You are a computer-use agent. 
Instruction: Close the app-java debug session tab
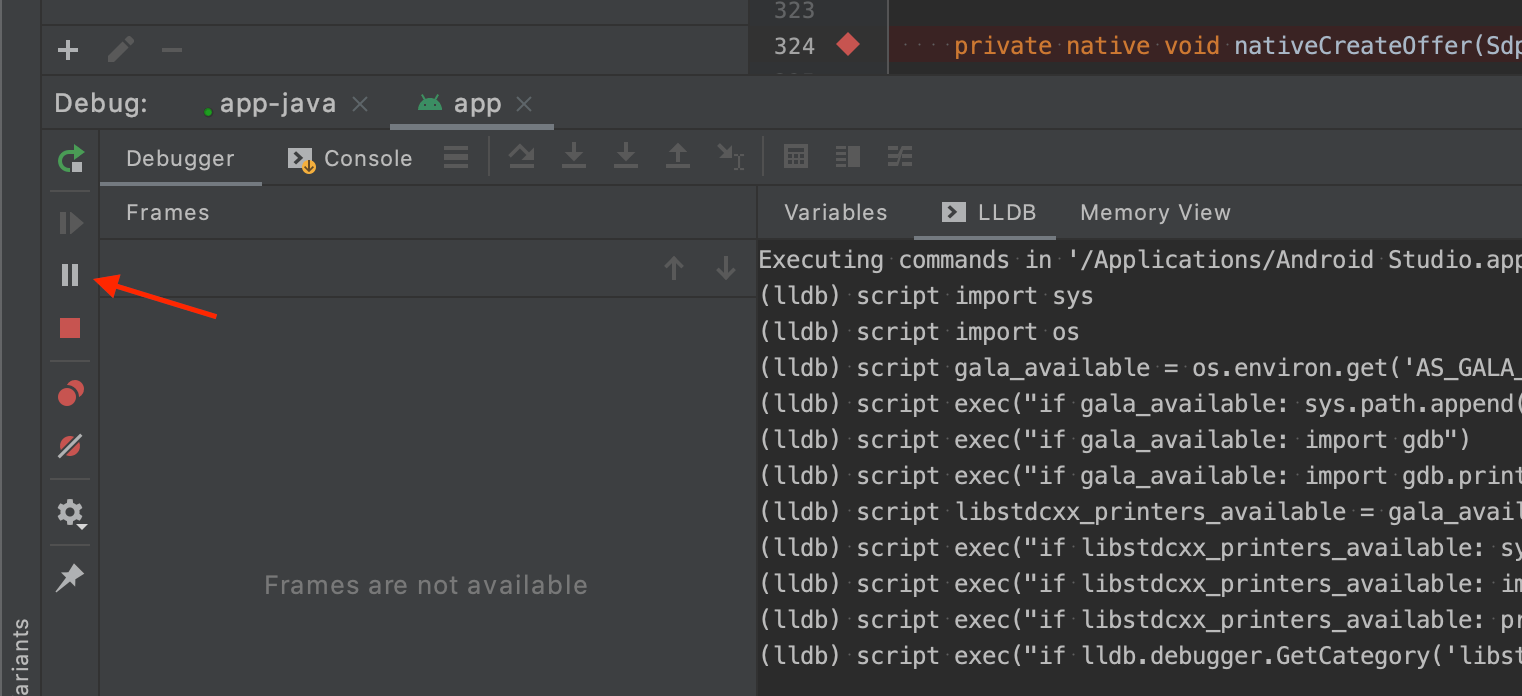click(361, 104)
